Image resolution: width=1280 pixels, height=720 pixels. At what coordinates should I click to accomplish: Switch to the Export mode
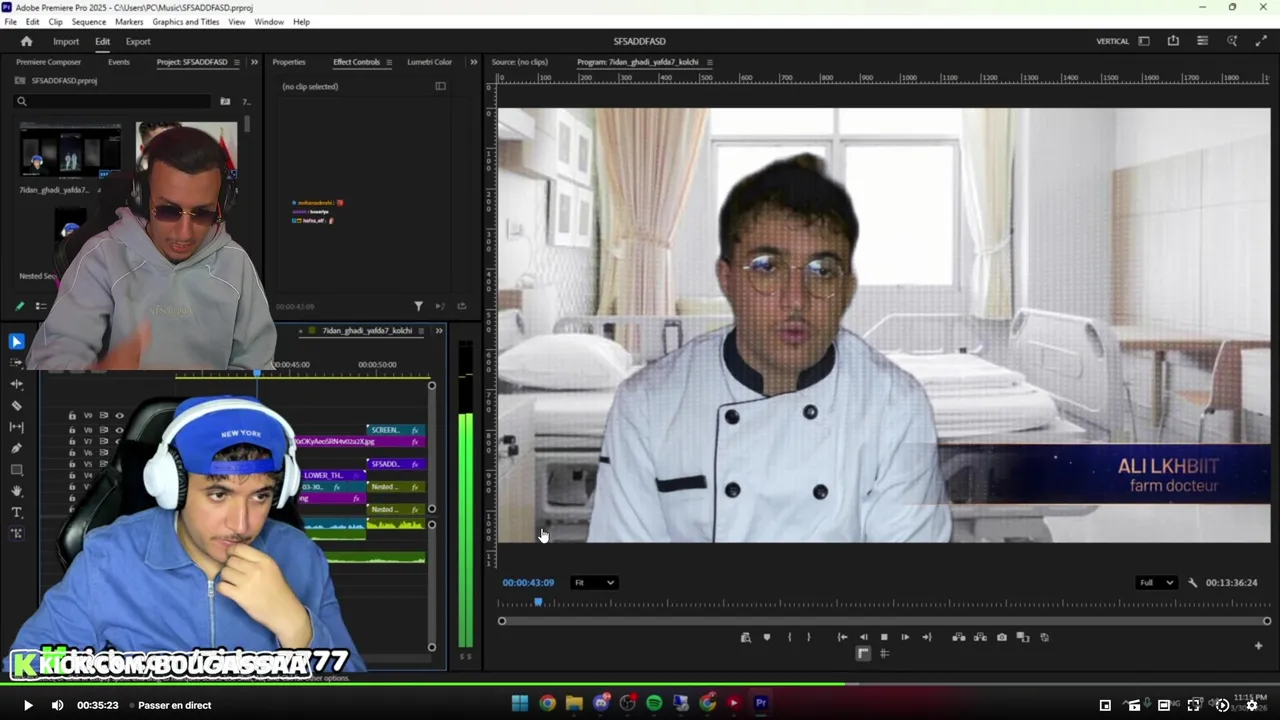pos(138,41)
